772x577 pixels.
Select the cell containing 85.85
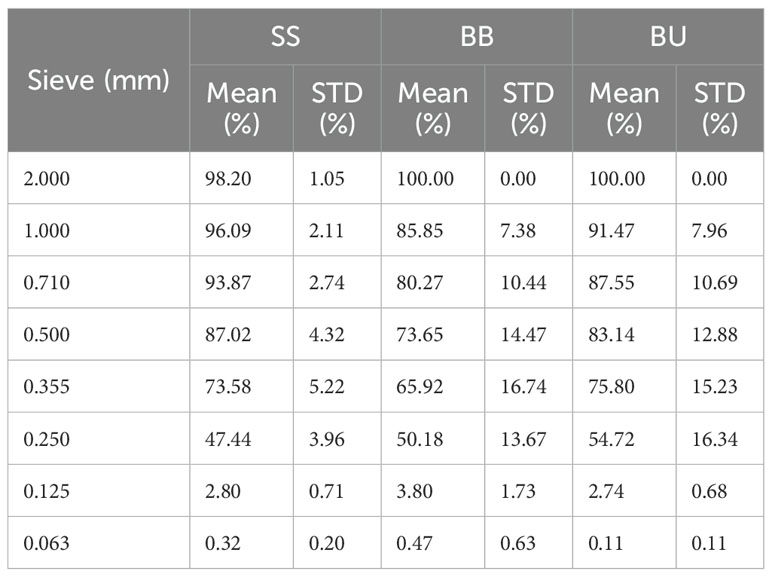[420, 231]
